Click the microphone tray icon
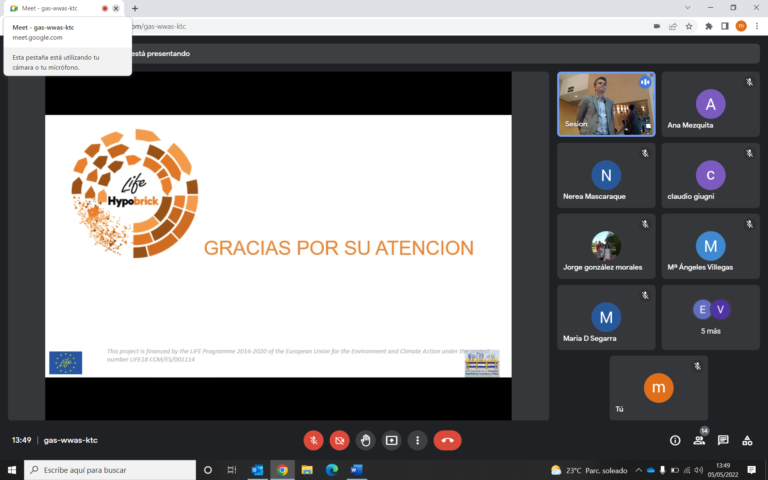 [663, 470]
